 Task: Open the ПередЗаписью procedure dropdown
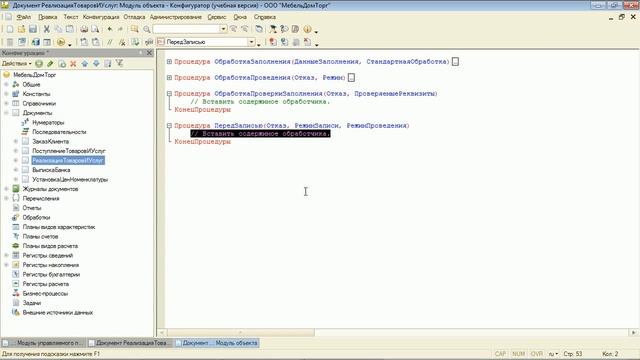click(251, 42)
